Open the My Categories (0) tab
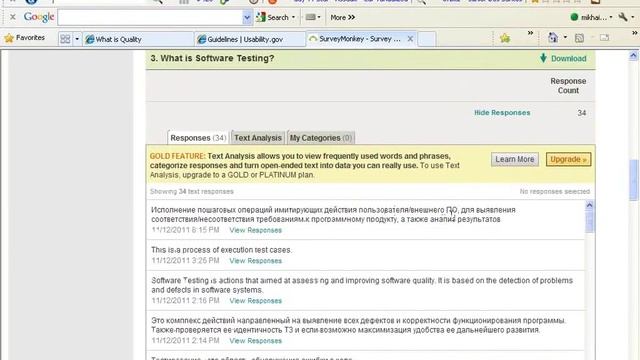This screenshot has height=360, width=640. (321, 138)
